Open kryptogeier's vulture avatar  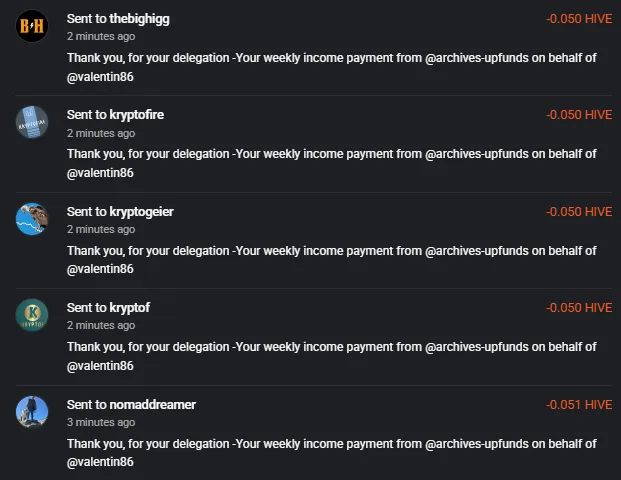click(x=32, y=219)
